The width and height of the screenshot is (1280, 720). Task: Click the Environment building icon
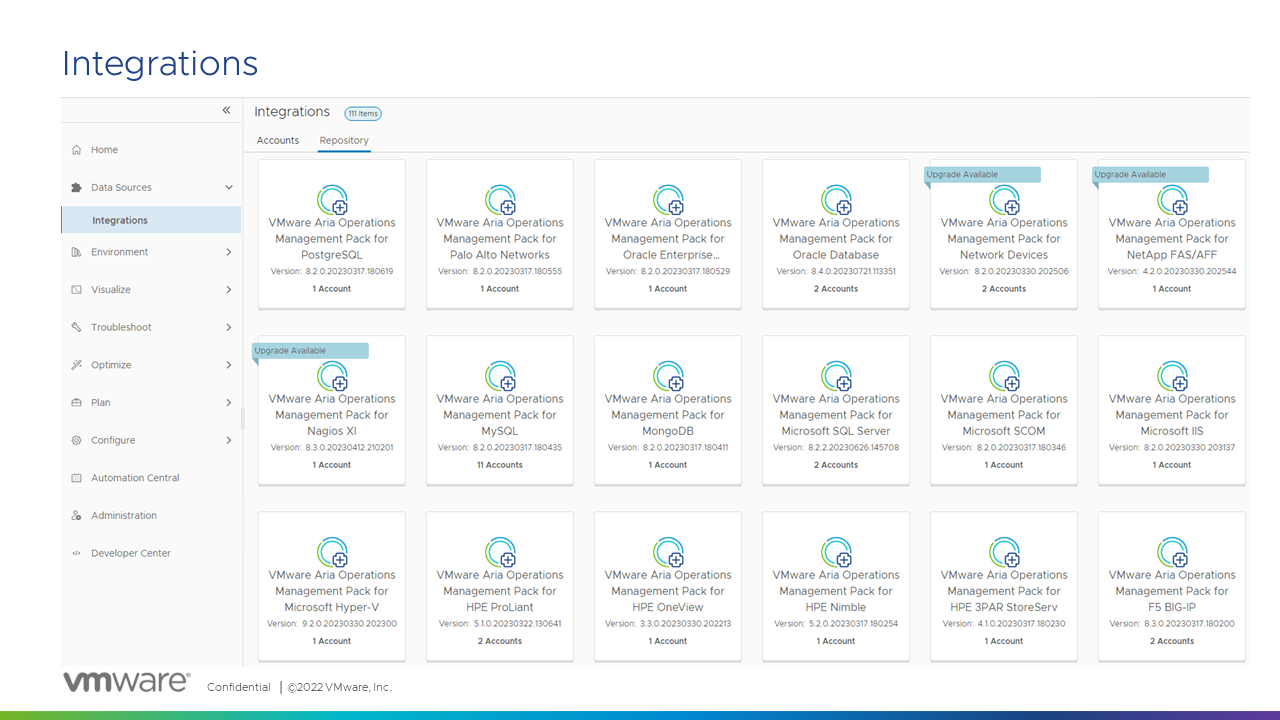pyautogui.click(x=77, y=253)
